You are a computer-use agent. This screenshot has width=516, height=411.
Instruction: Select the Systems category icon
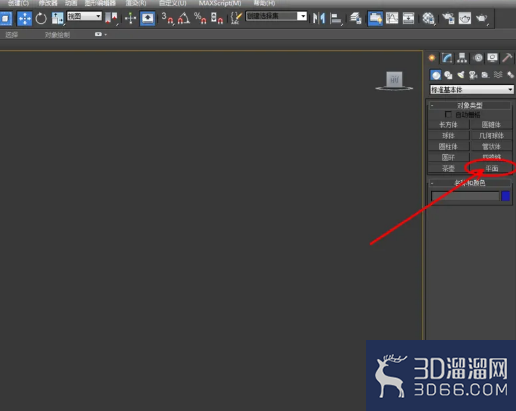tap(510, 75)
